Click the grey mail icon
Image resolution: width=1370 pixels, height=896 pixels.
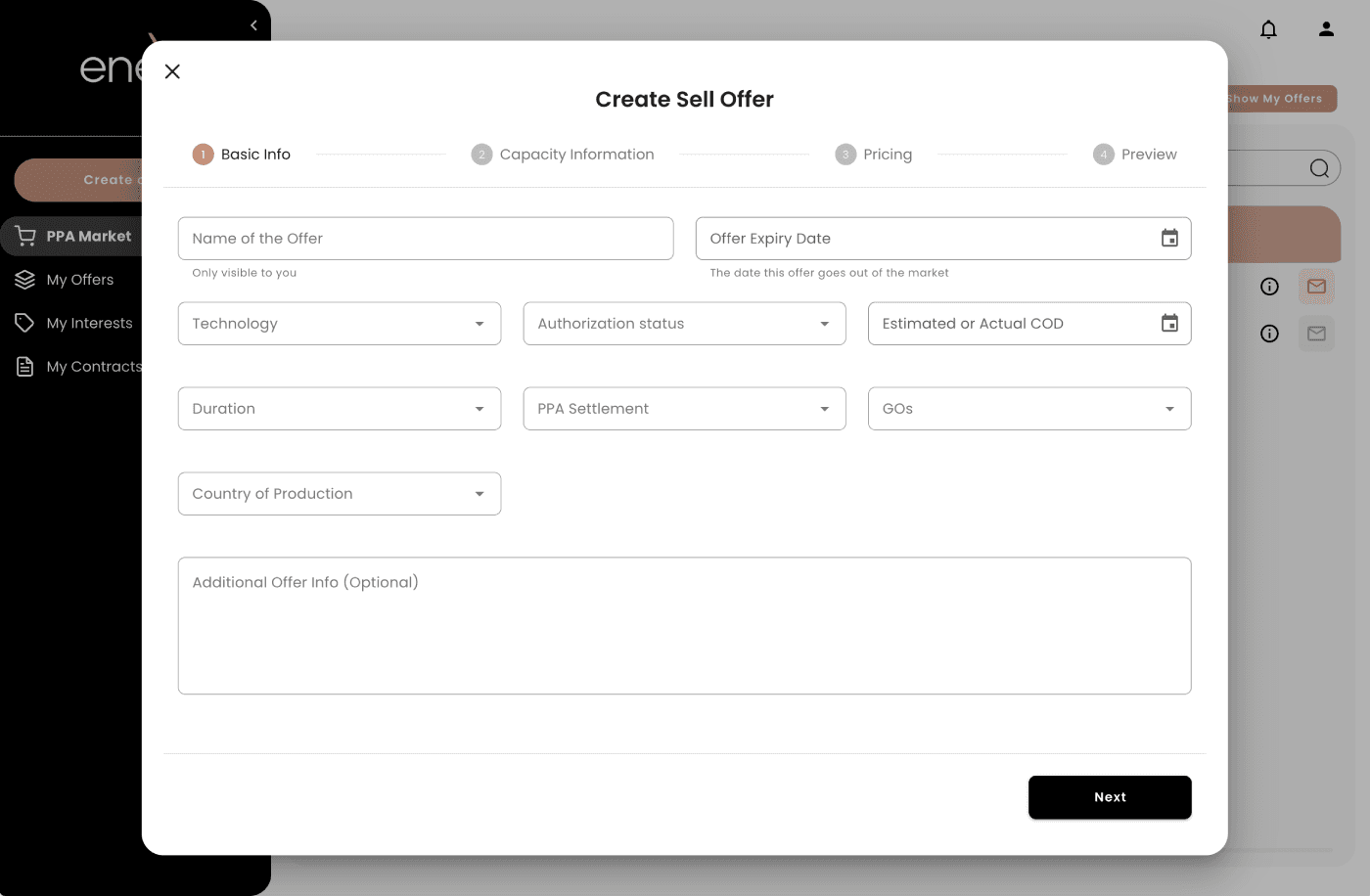click(1316, 334)
